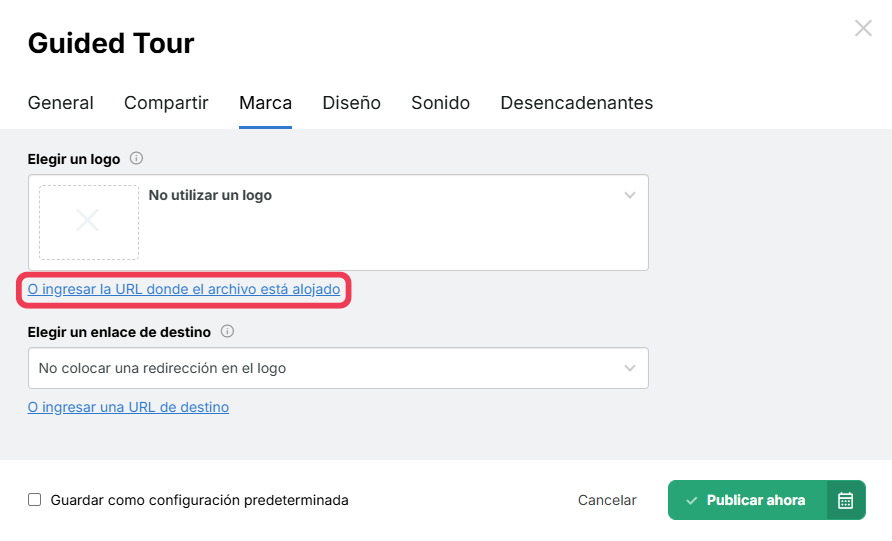Click 'No utilizar un logo' text
Screen dimensions: 892x541
click(210, 195)
